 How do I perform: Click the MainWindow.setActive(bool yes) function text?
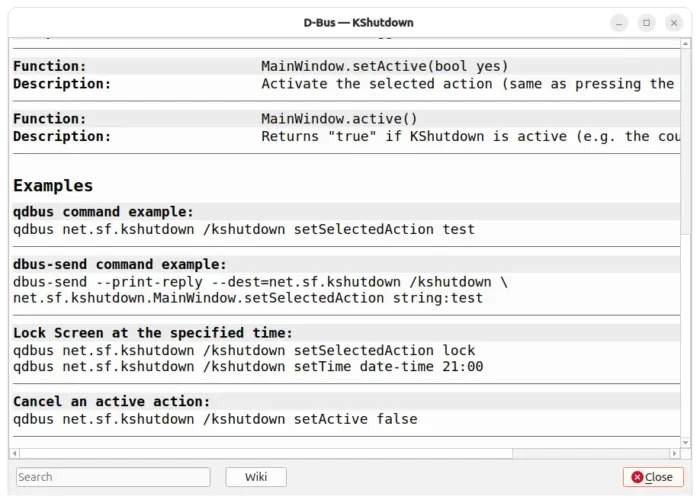(385, 66)
